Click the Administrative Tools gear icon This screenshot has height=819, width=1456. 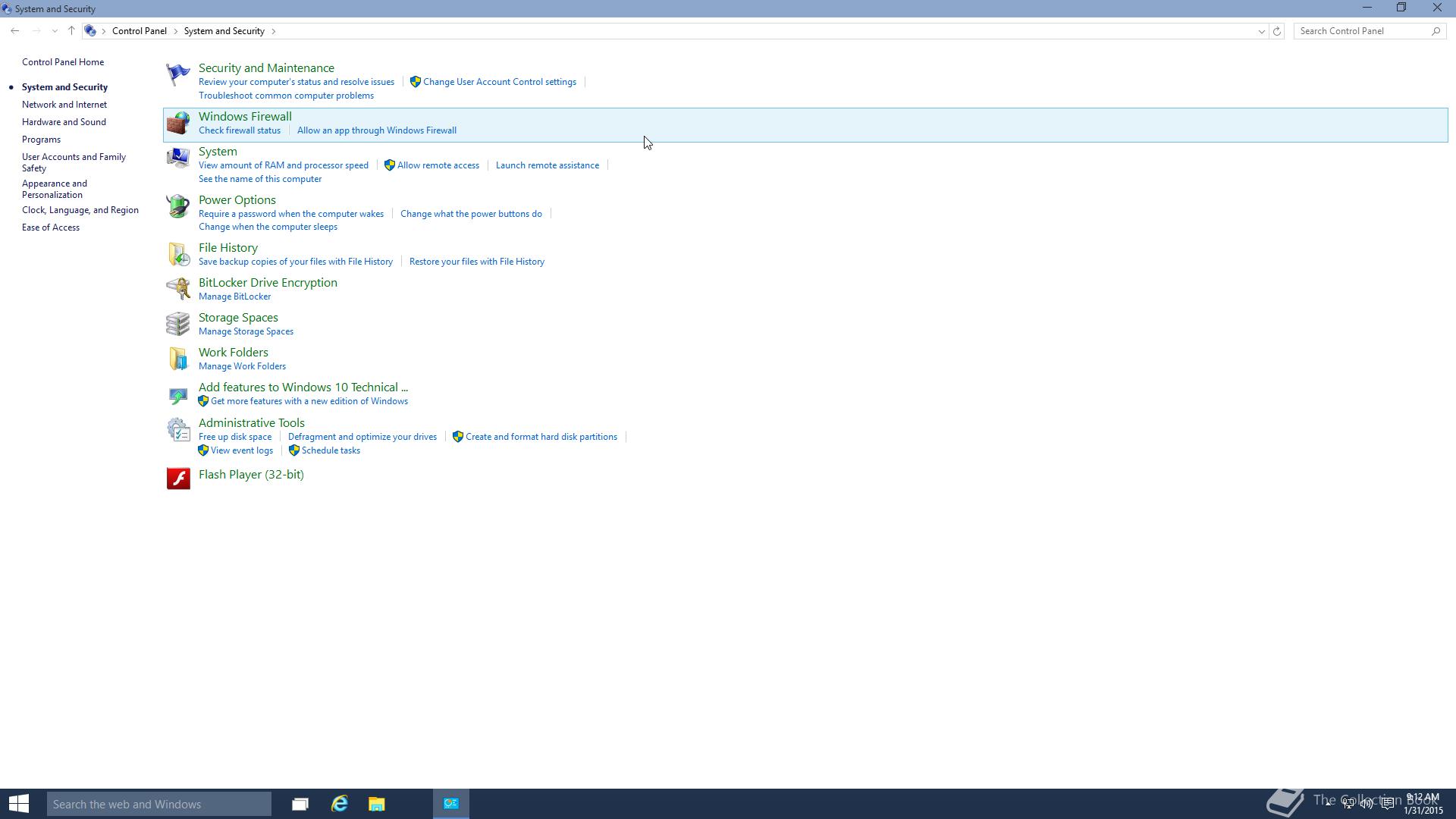178,430
